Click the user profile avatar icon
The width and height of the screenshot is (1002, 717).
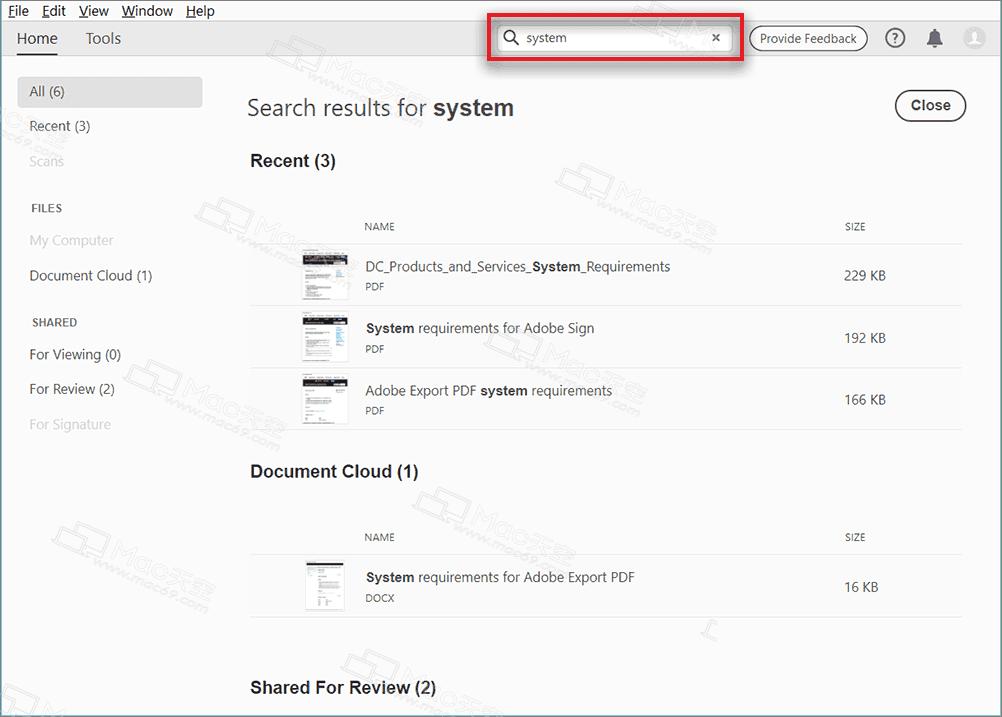coord(973,38)
